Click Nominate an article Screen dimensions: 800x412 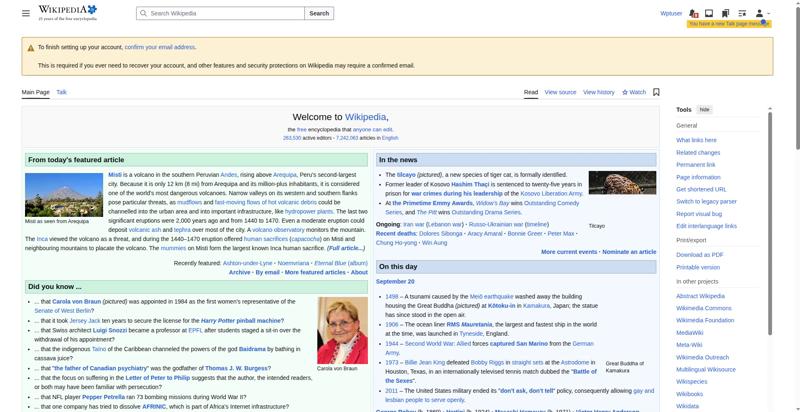[629, 252]
